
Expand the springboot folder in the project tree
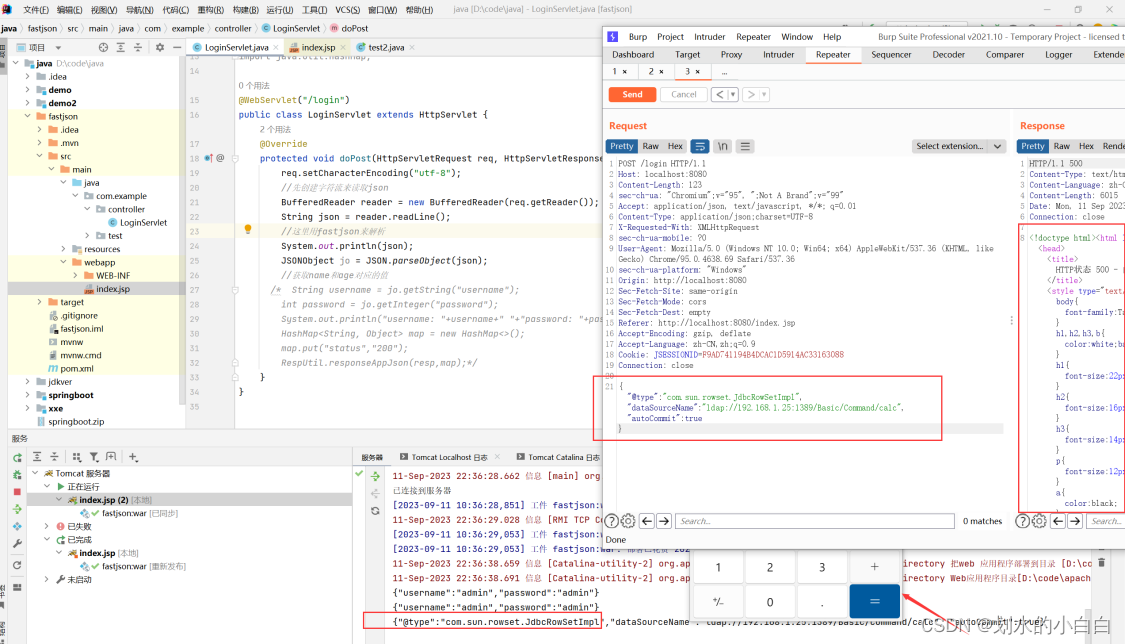[27, 395]
